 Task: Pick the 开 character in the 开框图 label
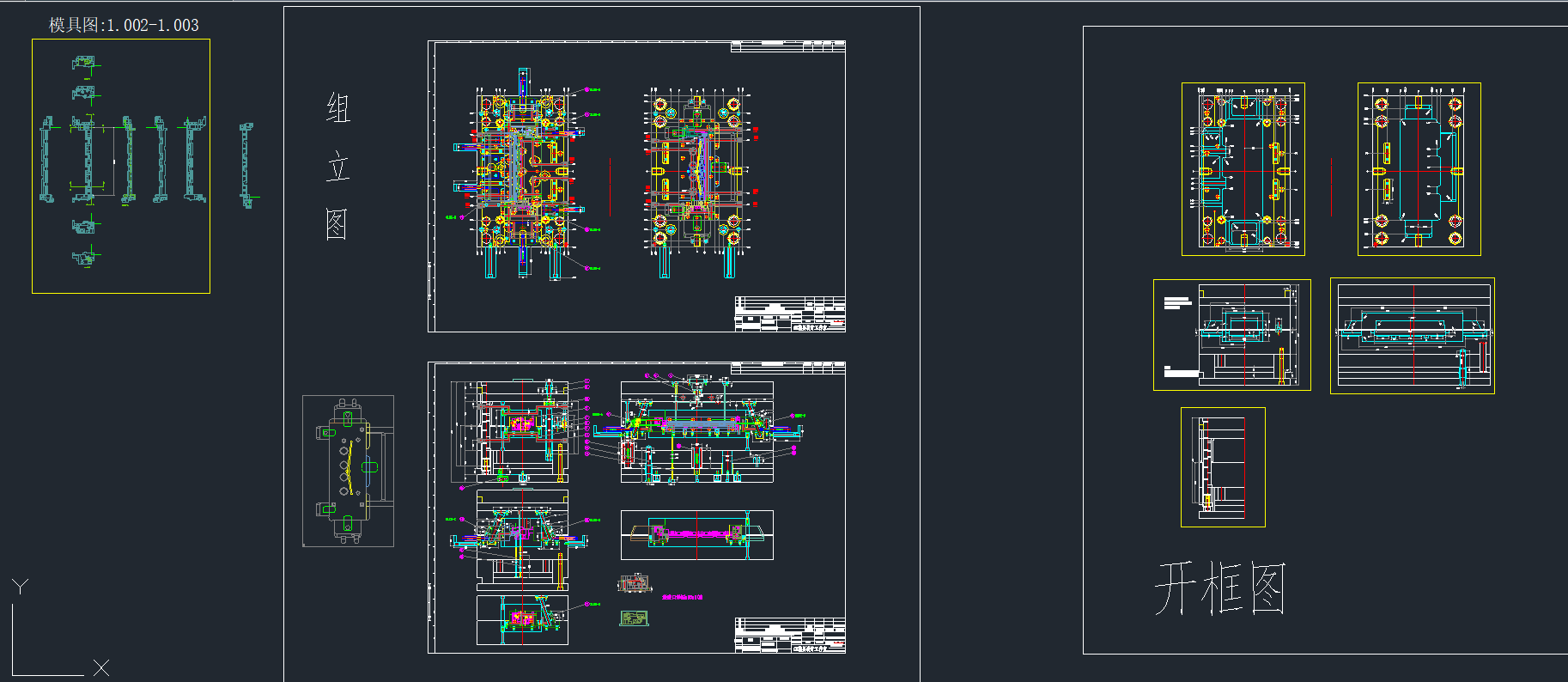(x=1174, y=588)
